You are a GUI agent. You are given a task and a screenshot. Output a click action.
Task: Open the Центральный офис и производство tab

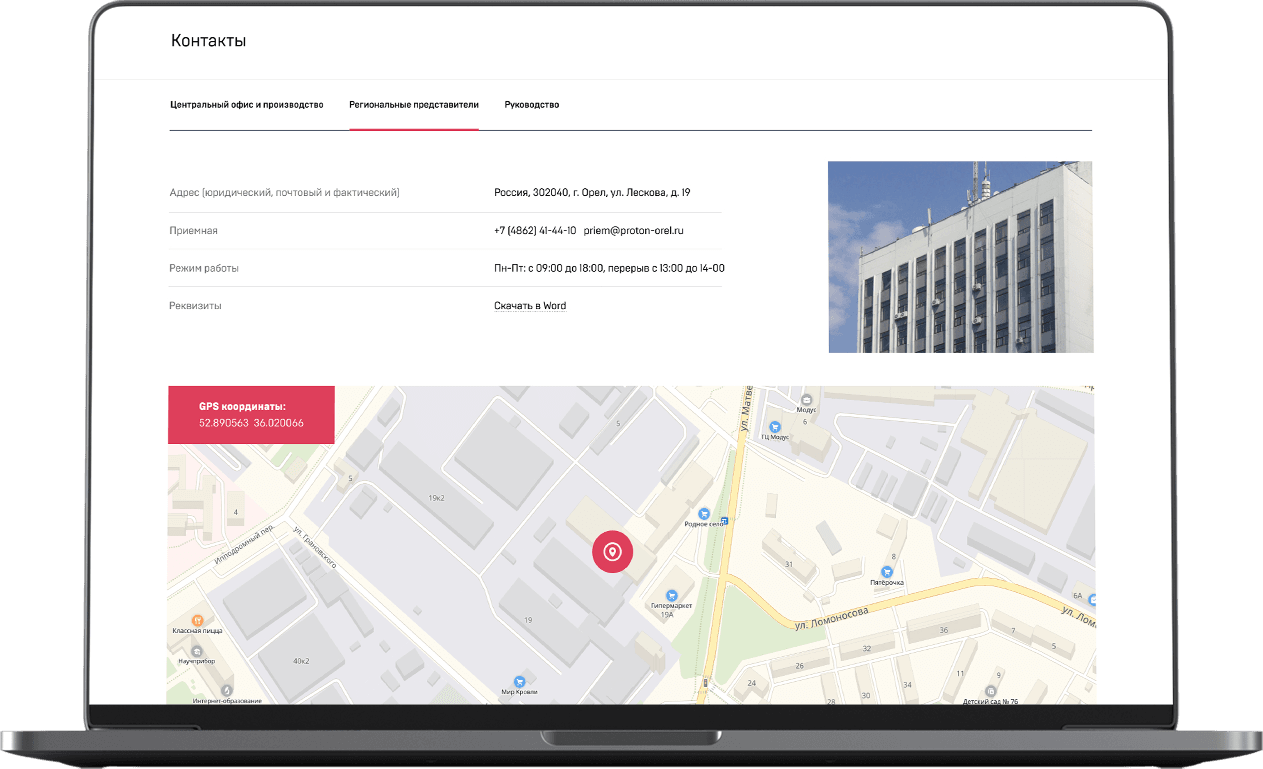point(247,105)
